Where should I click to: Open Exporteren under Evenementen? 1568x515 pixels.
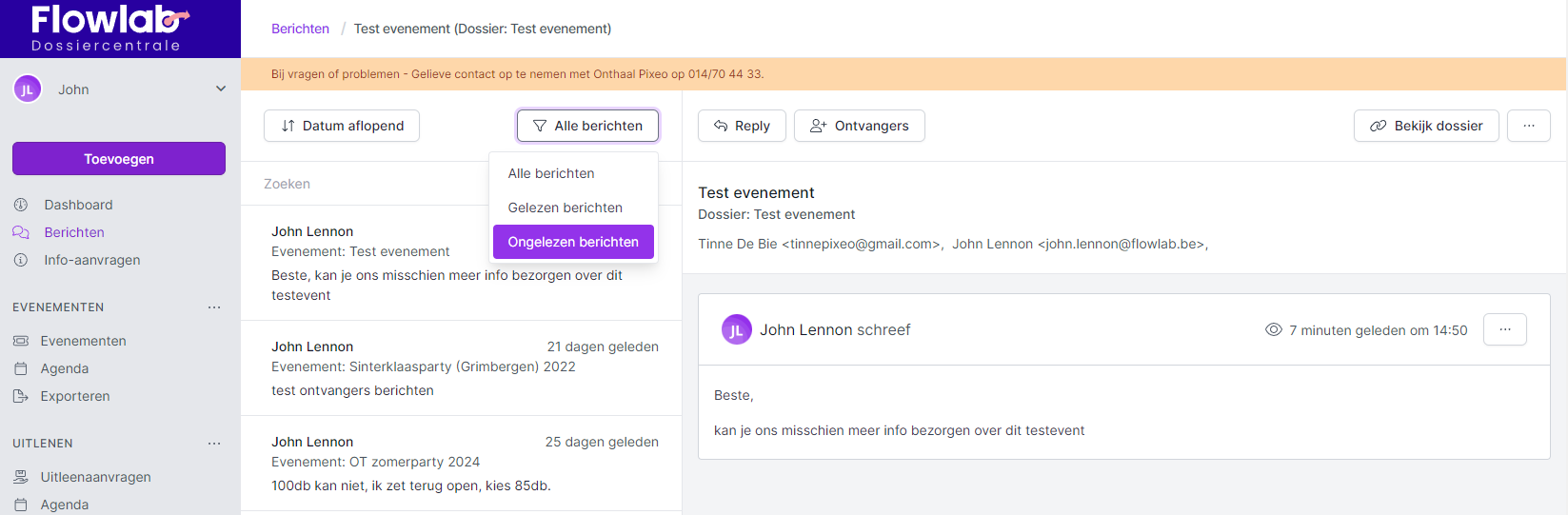click(74, 396)
